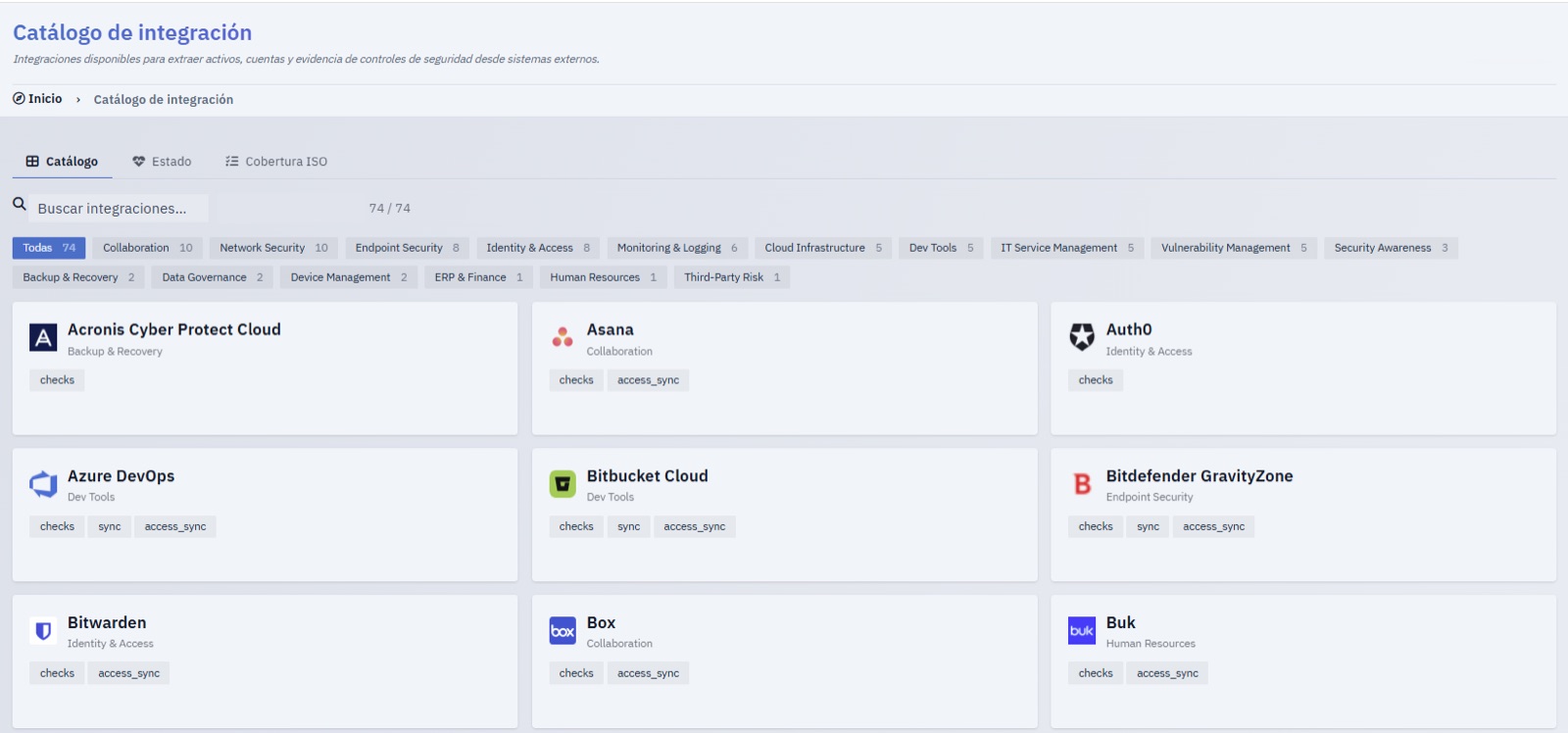
Task: Click the 74 / 74 results counter
Action: click(x=390, y=208)
